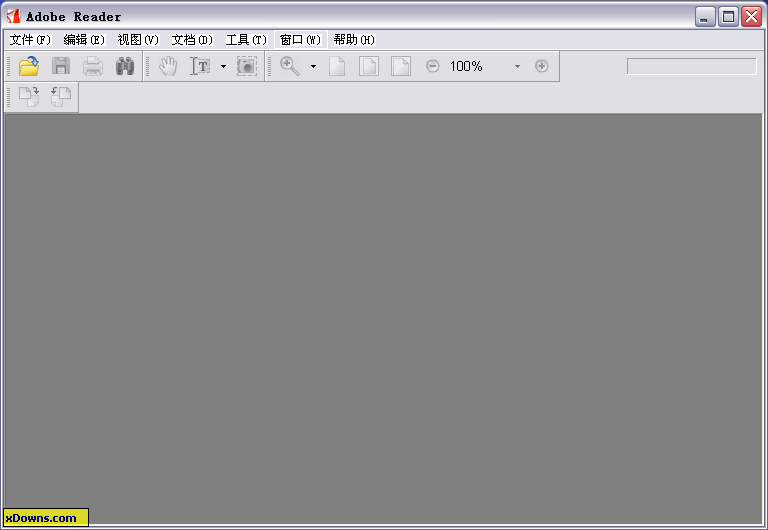The image size is (768, 530).
Task: Select the Snapshot camera tool
Action: [246, 66]
